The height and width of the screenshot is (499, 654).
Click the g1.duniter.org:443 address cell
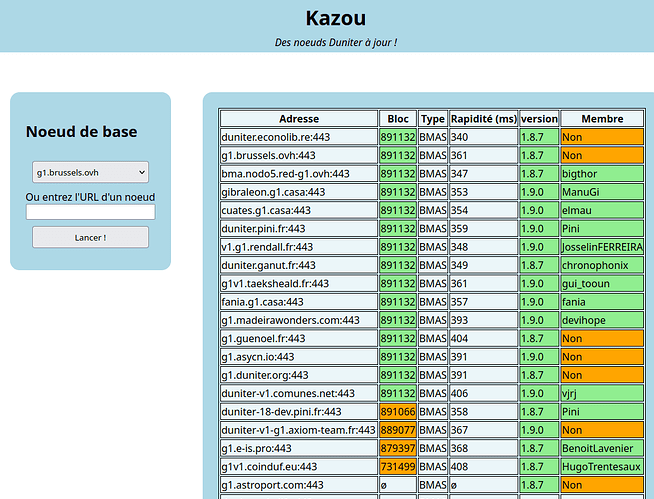pyautogui.click(x=299, y=375)
